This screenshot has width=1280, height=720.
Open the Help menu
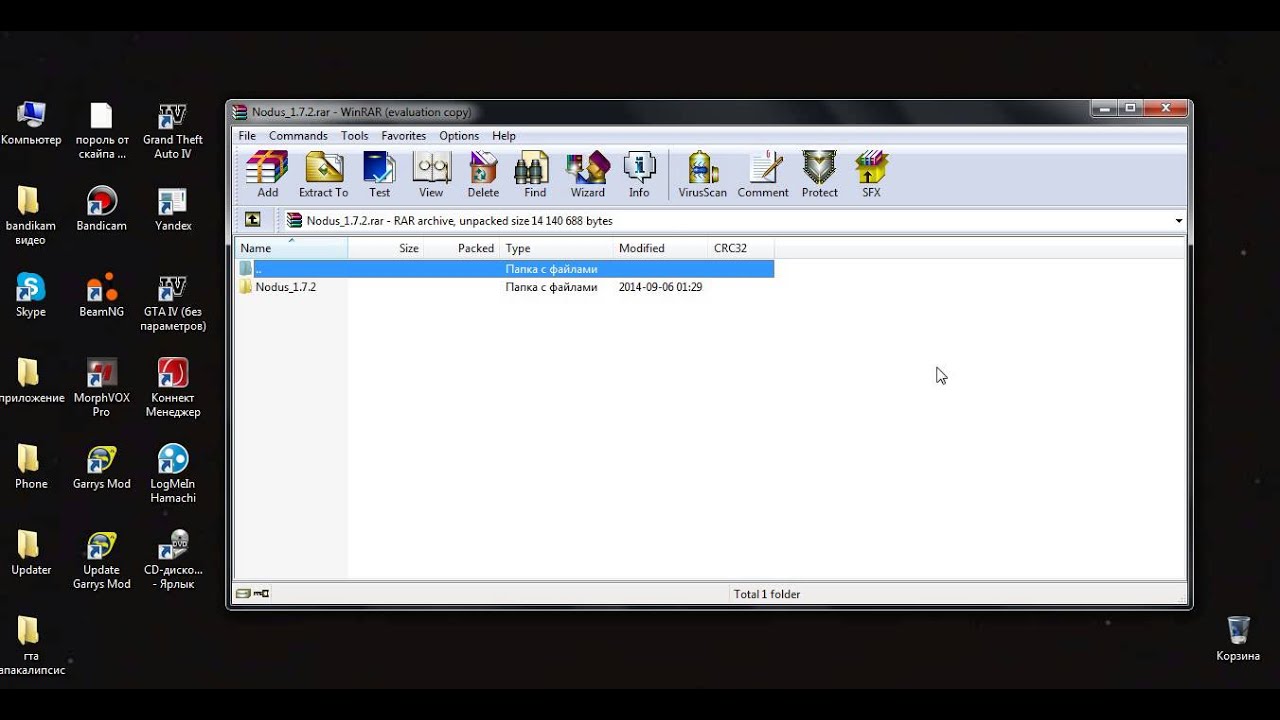click(504, 136)
